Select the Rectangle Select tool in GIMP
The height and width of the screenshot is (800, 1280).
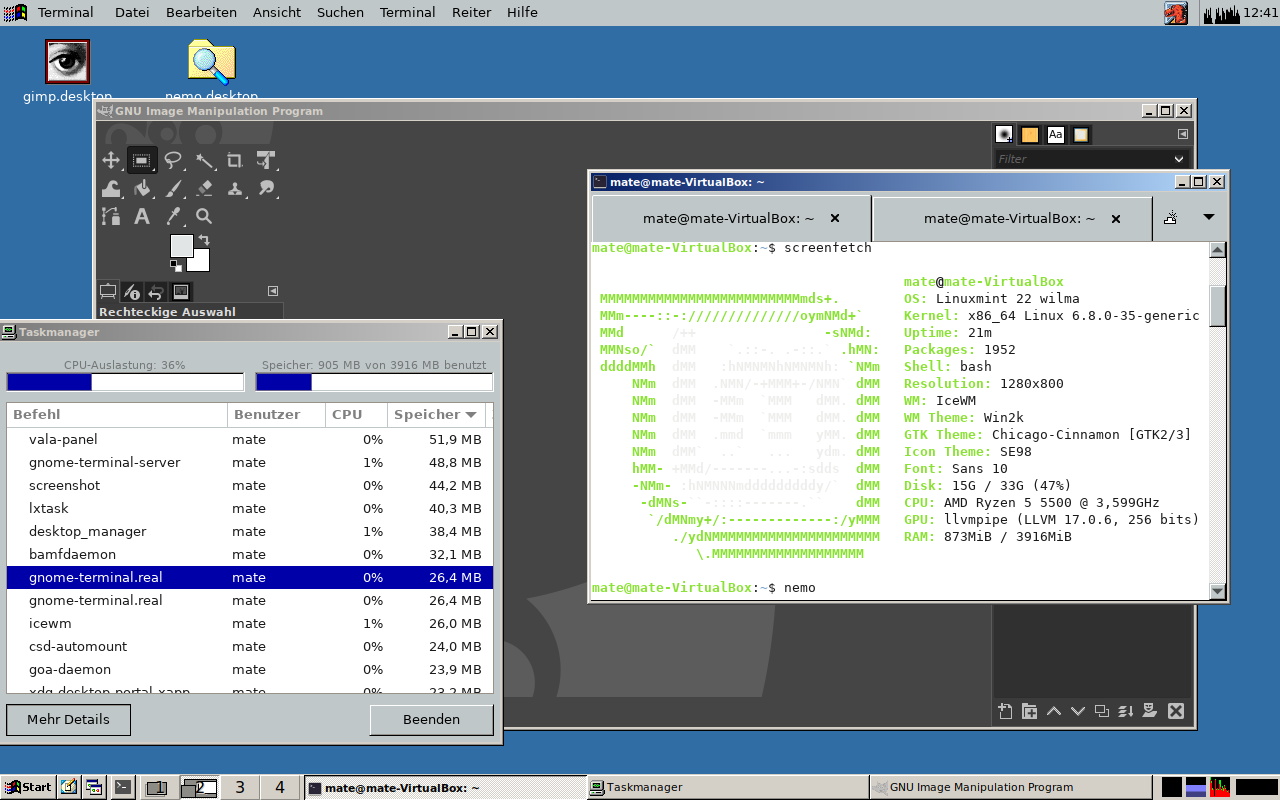[142, 160]
